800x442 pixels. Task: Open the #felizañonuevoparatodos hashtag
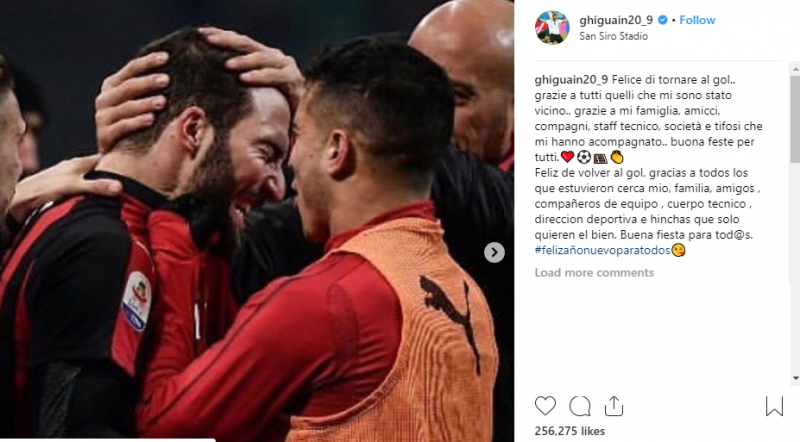[x=602, y=250]
